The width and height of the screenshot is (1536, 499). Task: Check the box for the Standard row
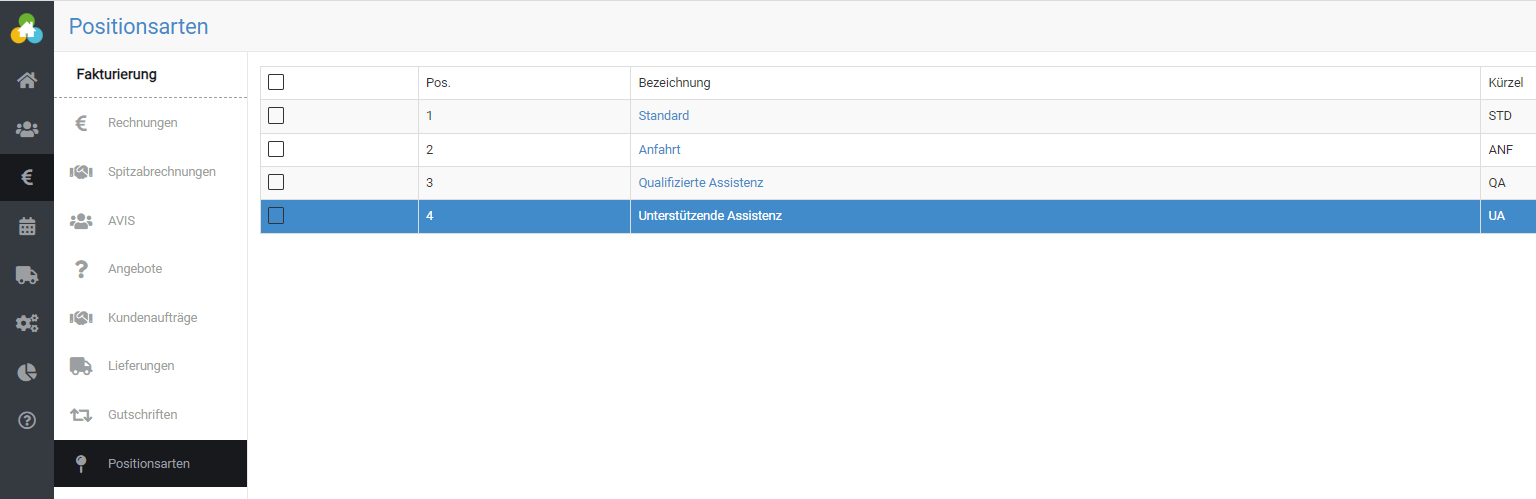tap(276, 116)
